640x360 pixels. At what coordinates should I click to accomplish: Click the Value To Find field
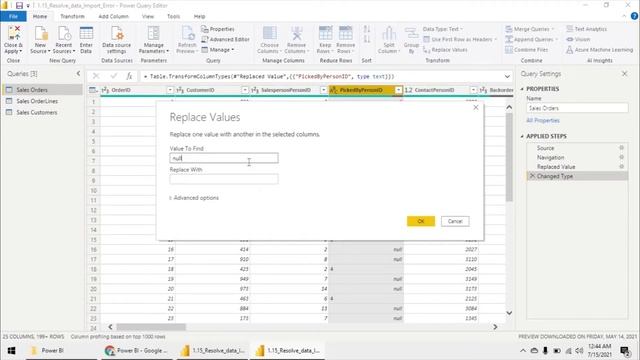[224, 158]
